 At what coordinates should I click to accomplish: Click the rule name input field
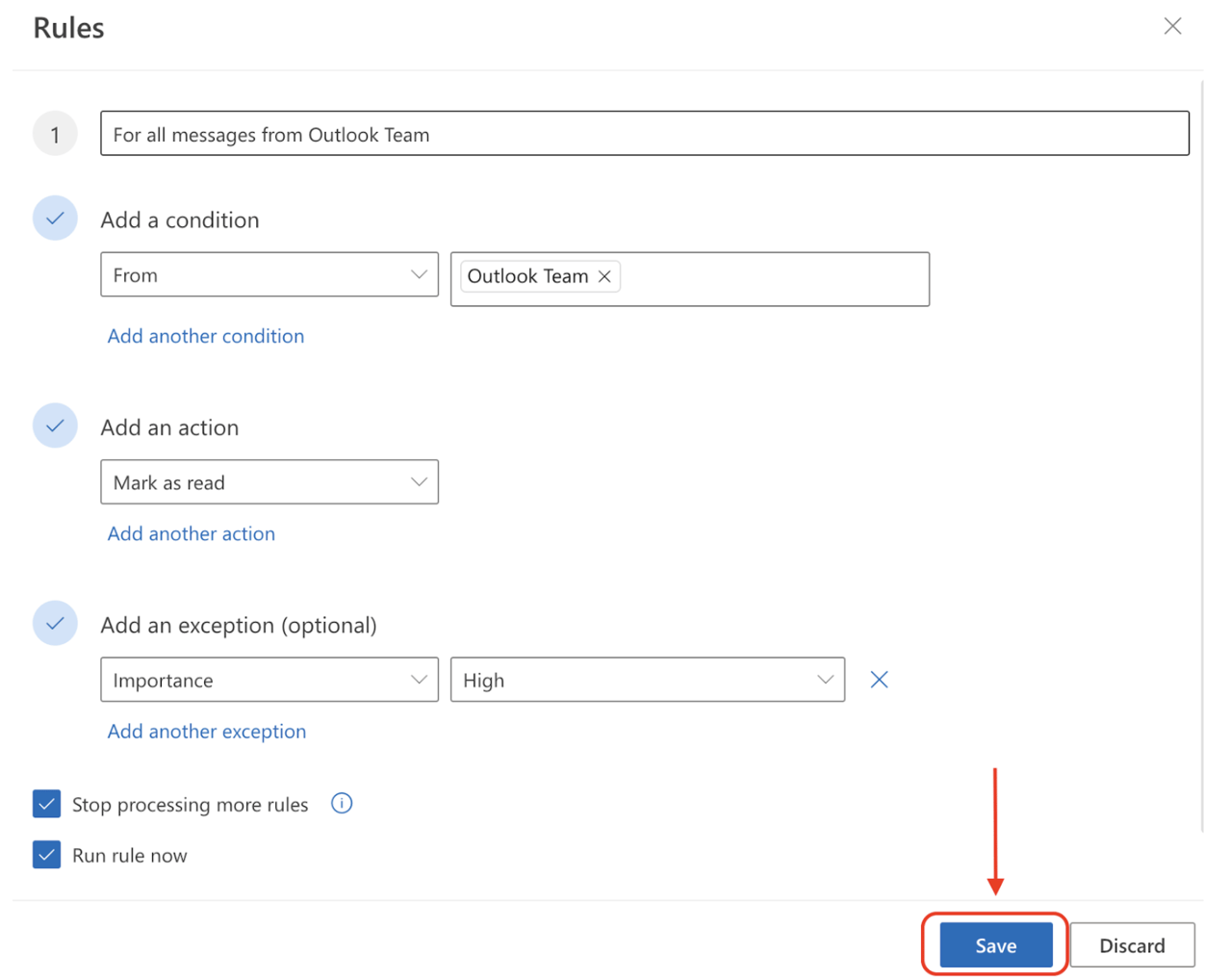tap(645, 134)
